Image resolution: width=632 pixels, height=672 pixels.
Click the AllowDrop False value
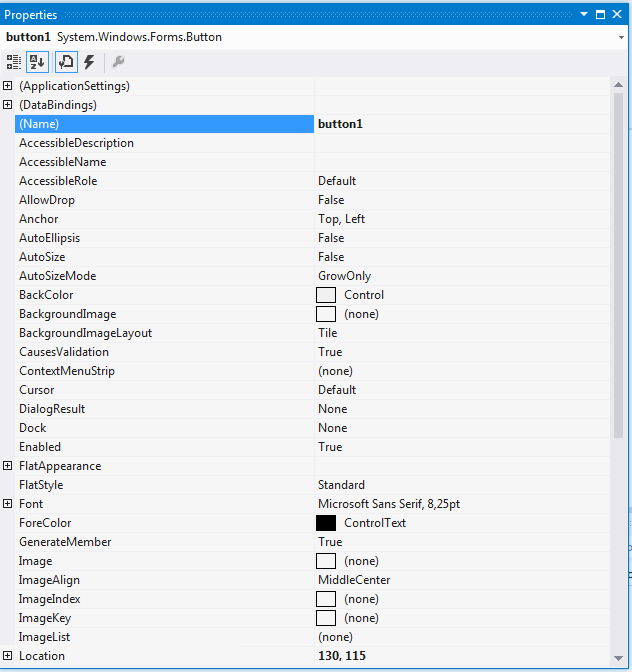click(x=331, y=200)
